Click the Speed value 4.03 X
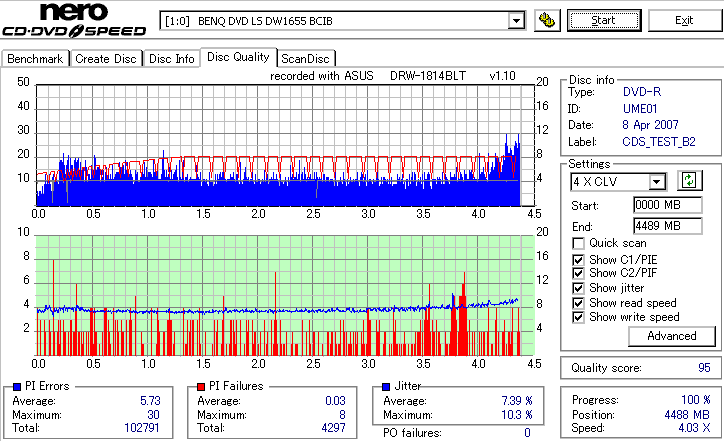This screenshot has height=441, width=724. (x=694, y=428)
